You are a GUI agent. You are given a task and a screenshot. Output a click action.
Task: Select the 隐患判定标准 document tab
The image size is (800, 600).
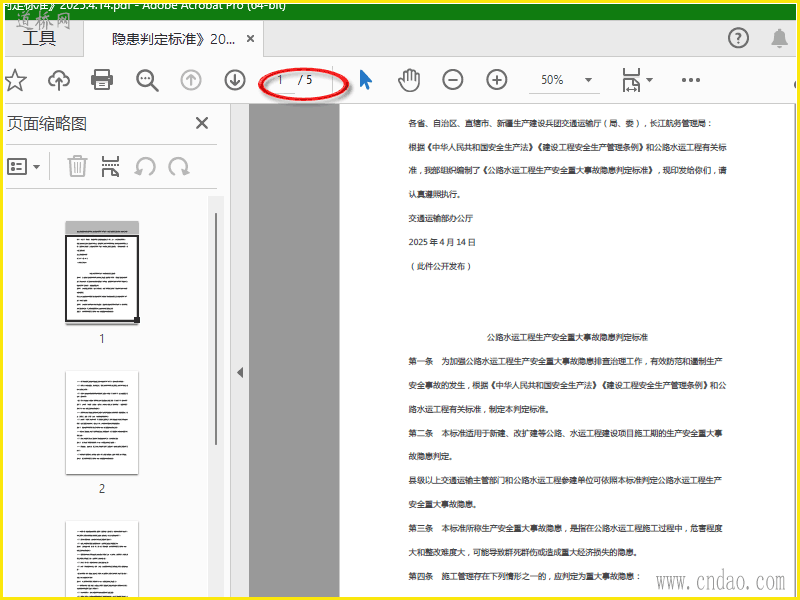173,39
